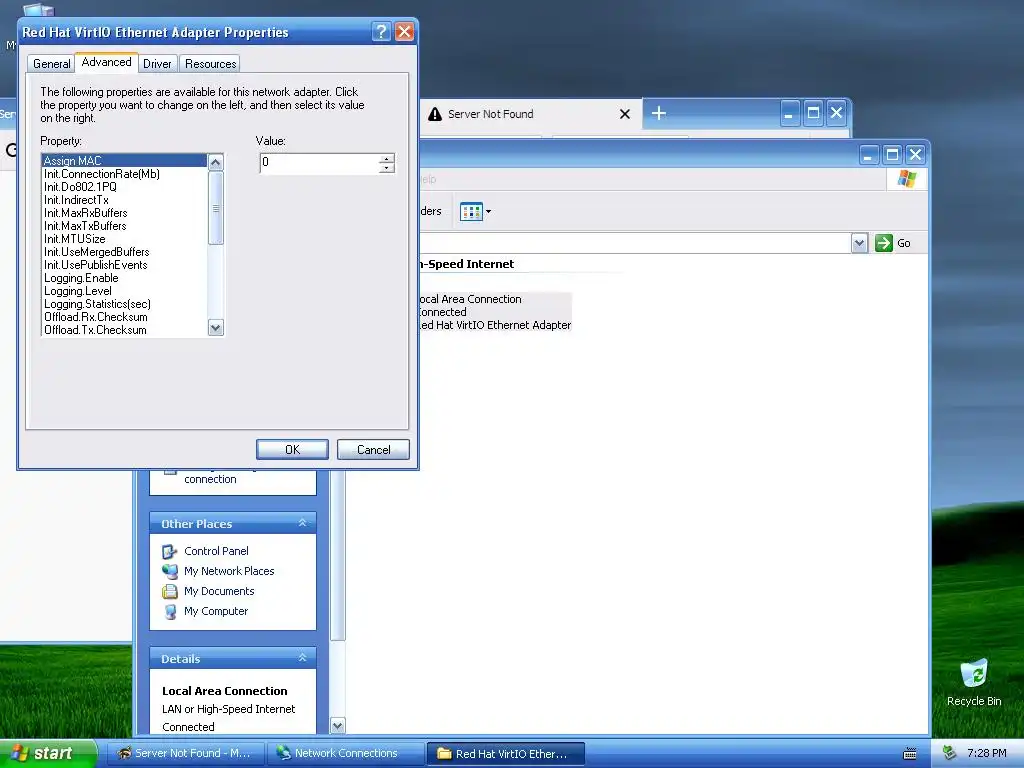Collapse the Details panel

tap(302, 658)
